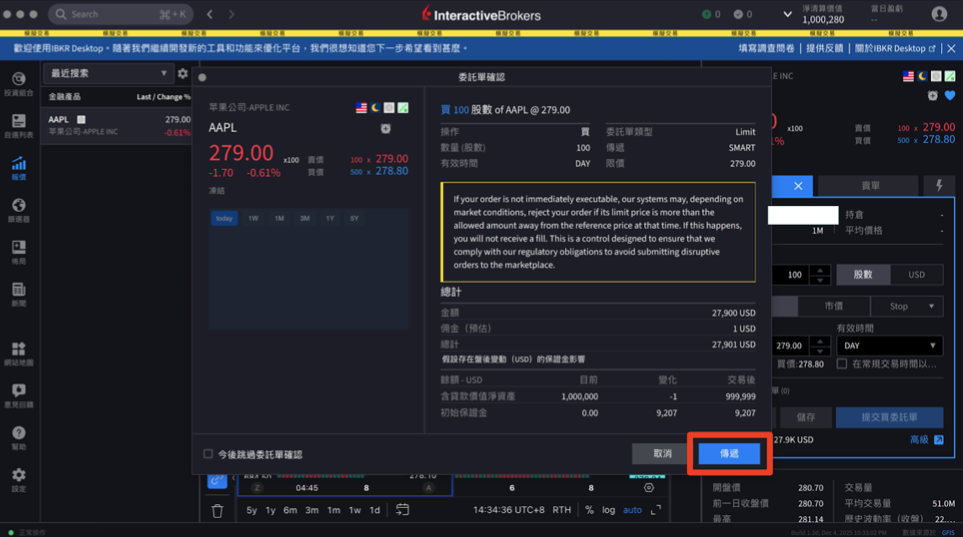Click the green chart icon in dialog header
963x537 pixels.
[x=403, y=108]
